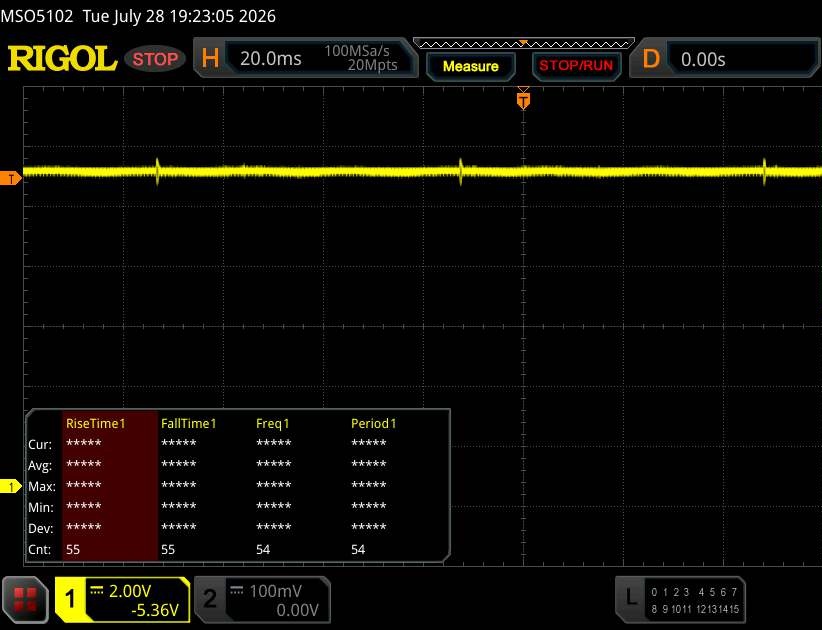This screenshot has height=630, width=822.
Task: Click the Cur: row label
Action: 40,444
